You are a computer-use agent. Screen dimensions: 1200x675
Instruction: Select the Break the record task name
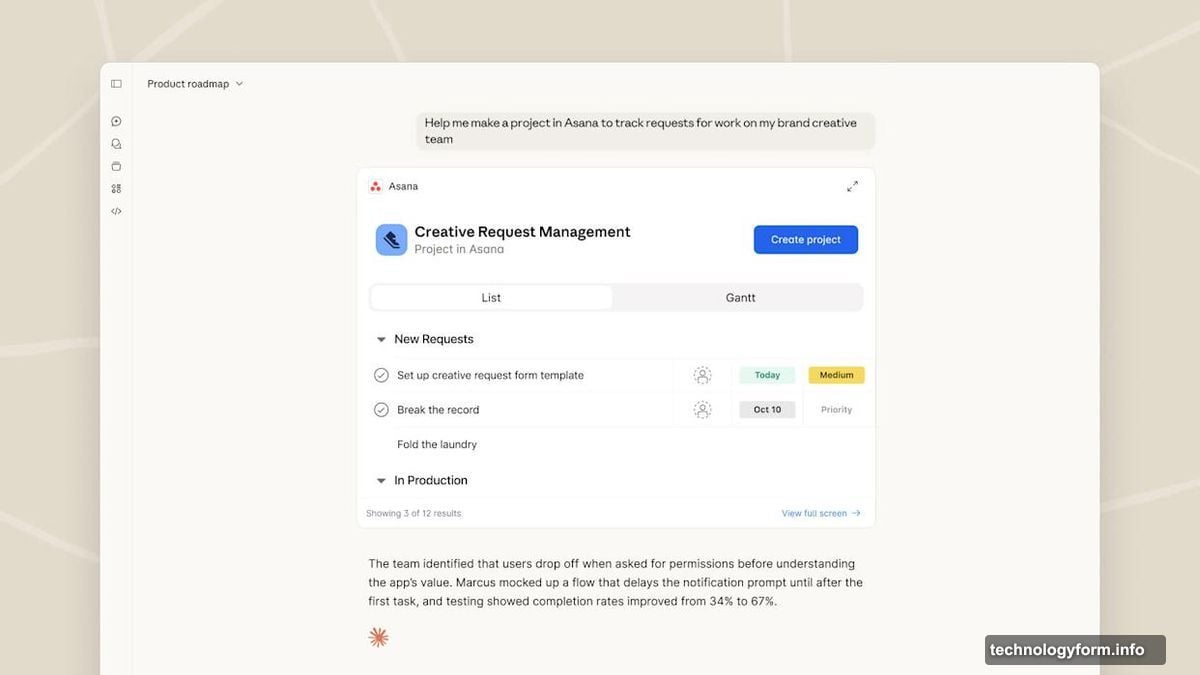pos(438,409)
